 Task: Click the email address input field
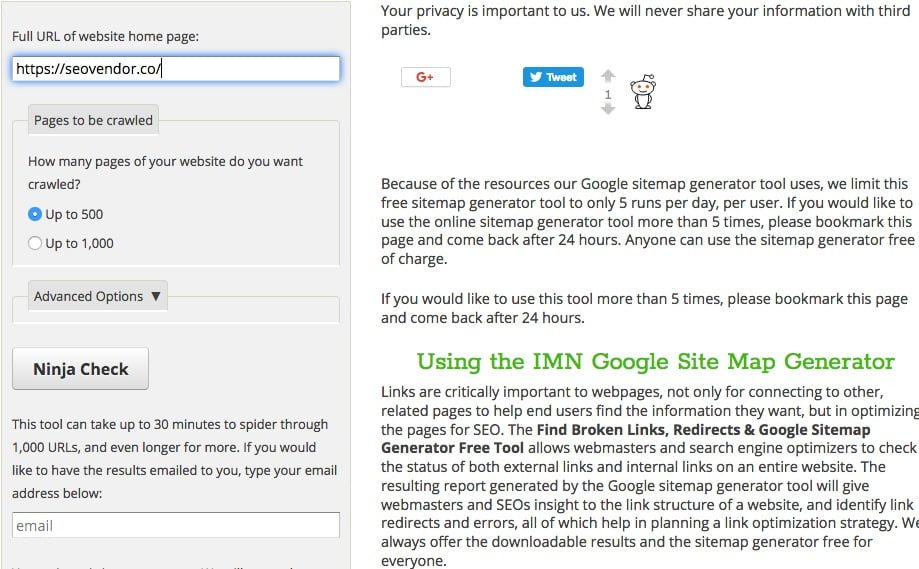tap(175, 525)
